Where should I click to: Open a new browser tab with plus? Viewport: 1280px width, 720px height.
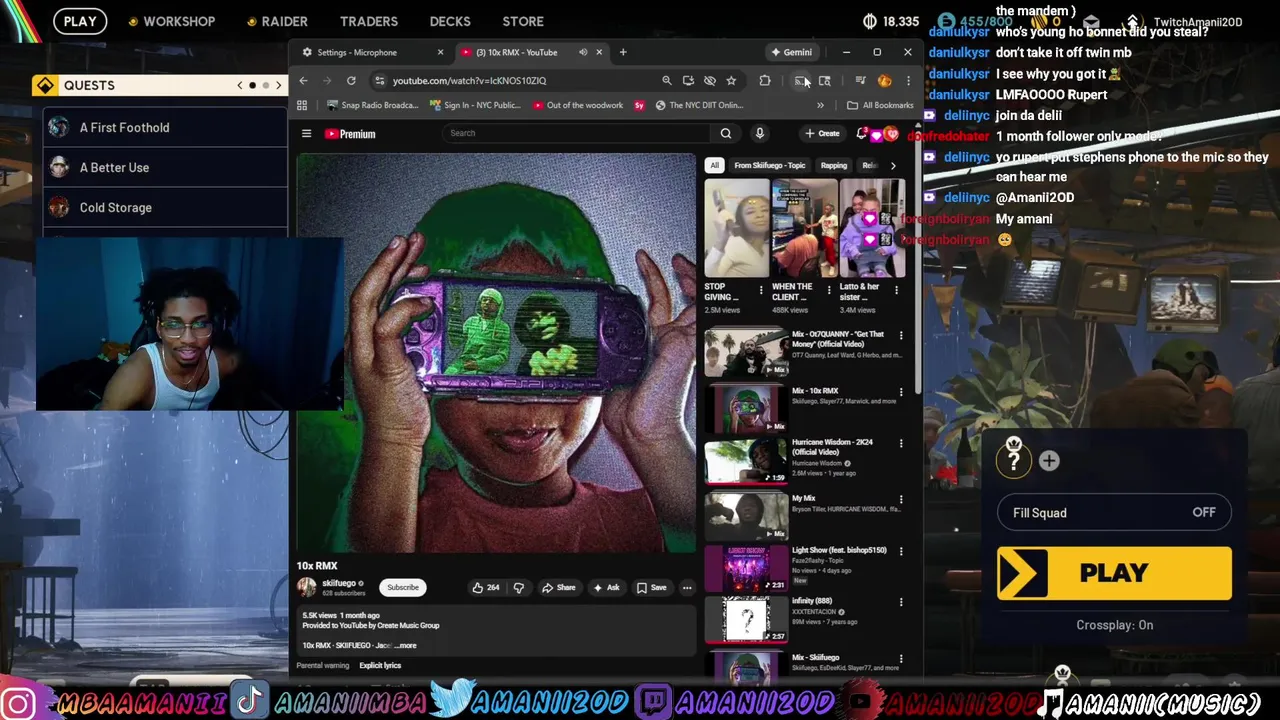tap(623, 52)
